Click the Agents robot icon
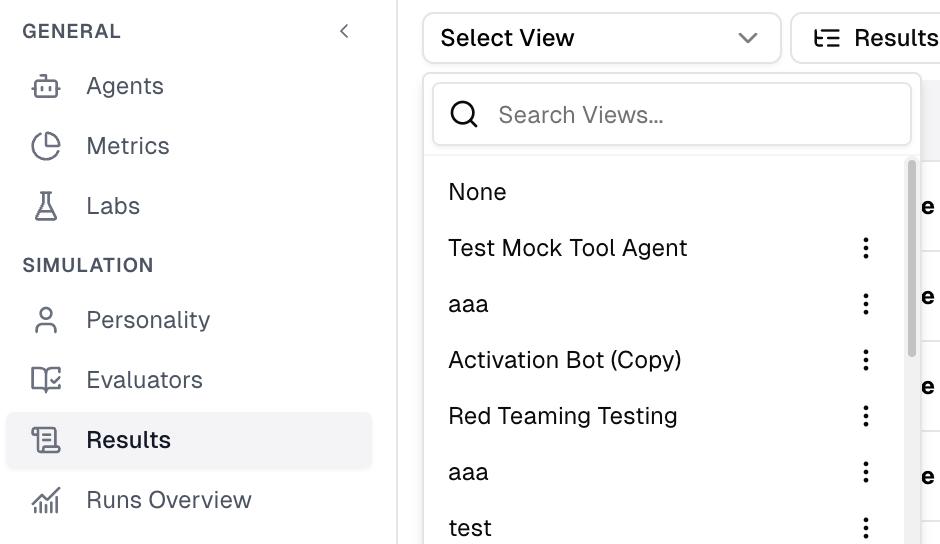Image resolution: width=940 pixels, height=544 pixels. tap(46, 87)
